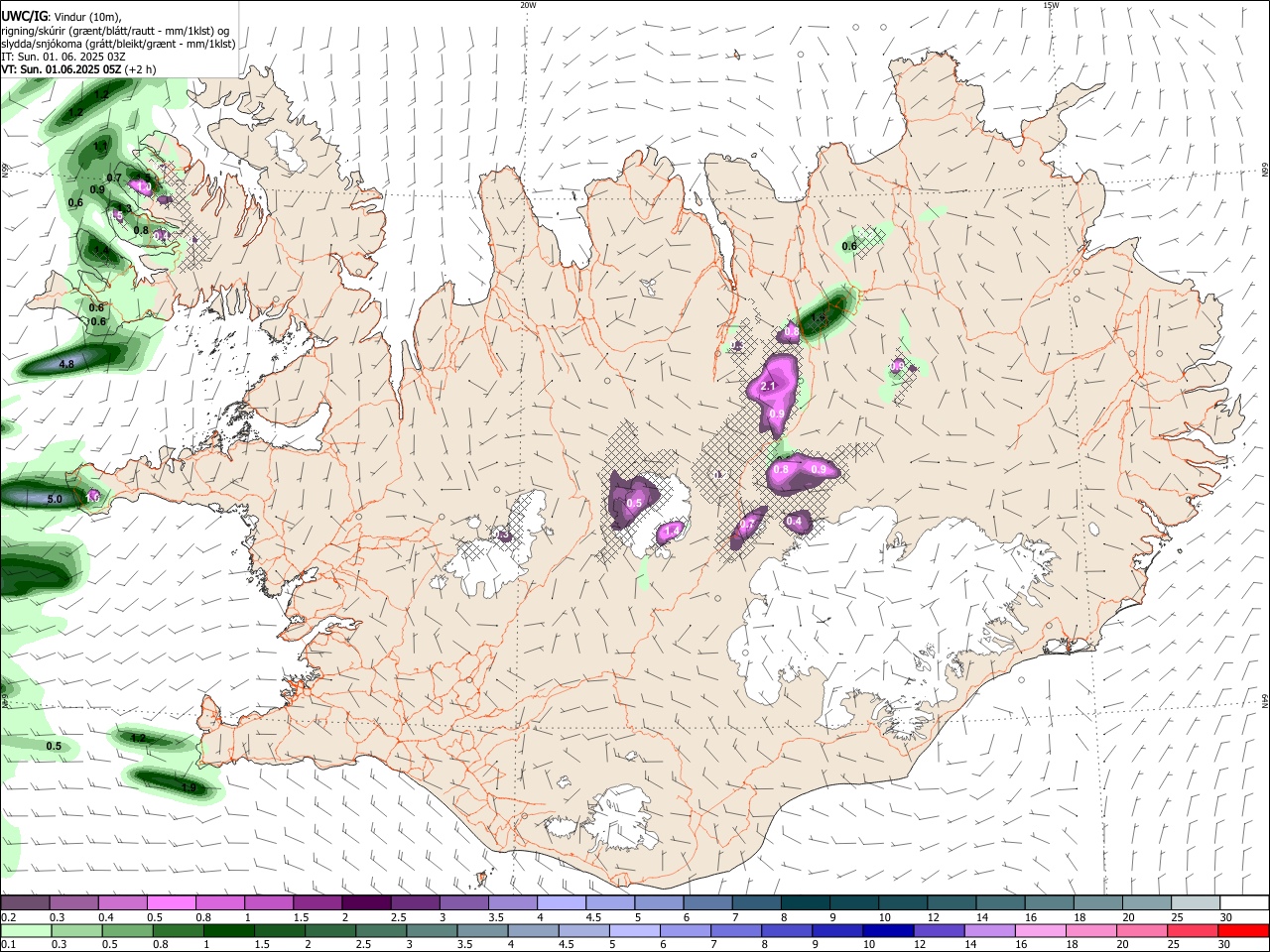Click the '1.4' snowfall value on the map
The height and width of the screenshot is (952, 1270).
coord(671,533)
